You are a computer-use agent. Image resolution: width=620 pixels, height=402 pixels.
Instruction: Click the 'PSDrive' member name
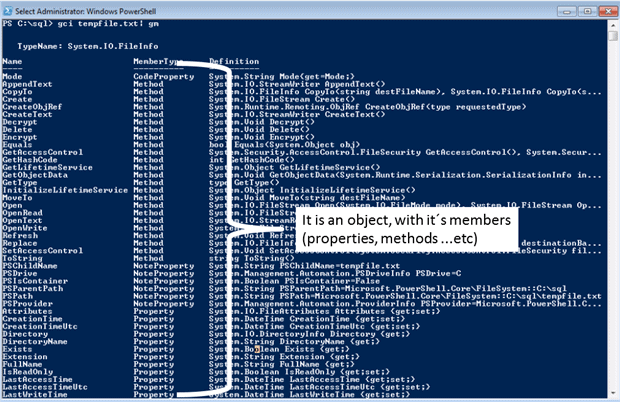click(x=20, y=274)
